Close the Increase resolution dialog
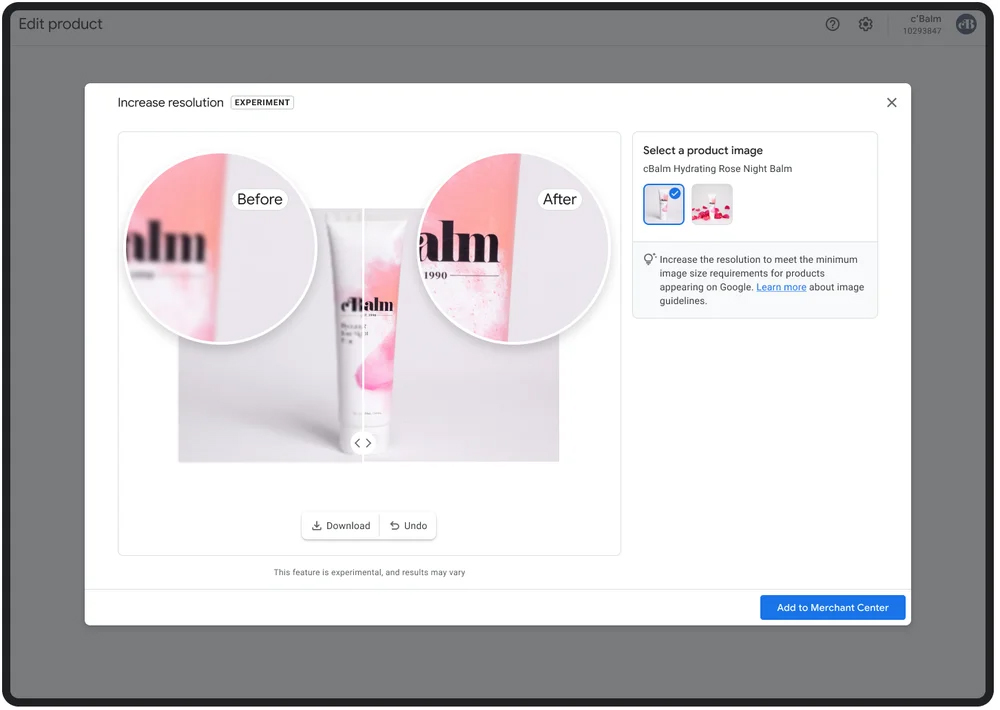 (x=892, y=103)
